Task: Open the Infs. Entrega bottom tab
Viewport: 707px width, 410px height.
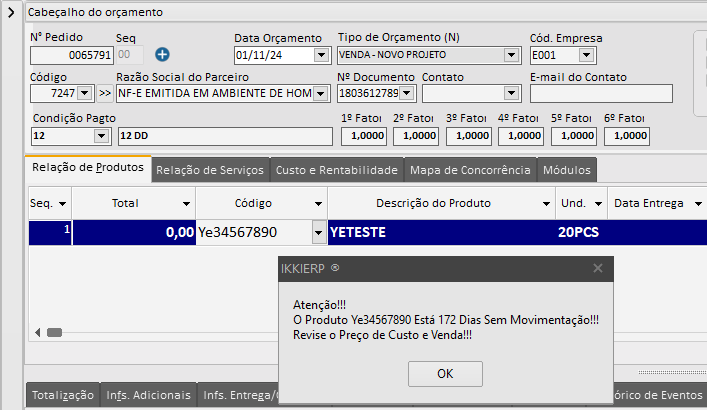Action: pyautogui.click(x=239, y=395)
